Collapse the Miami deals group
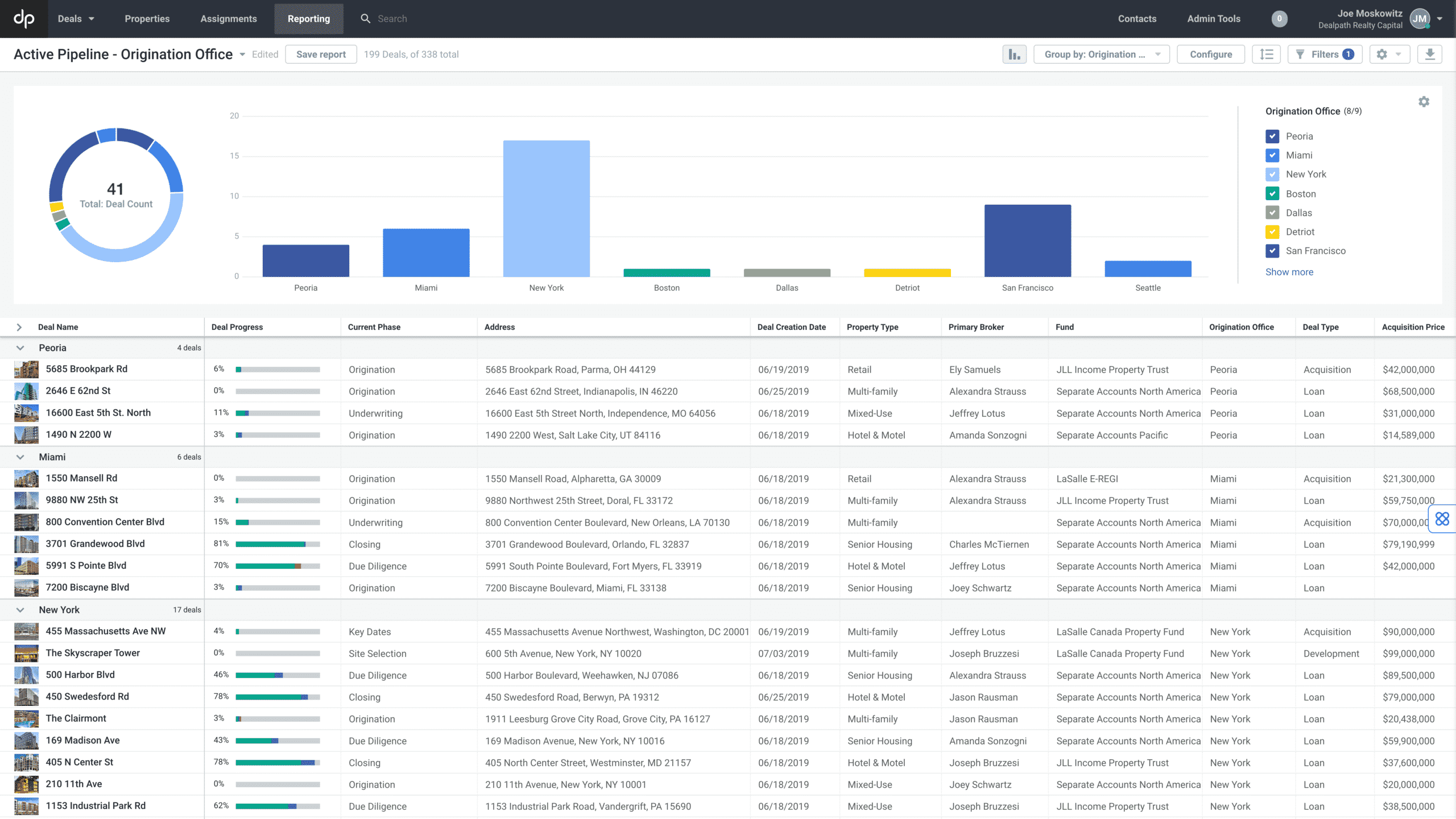 [x=20, y=456]
